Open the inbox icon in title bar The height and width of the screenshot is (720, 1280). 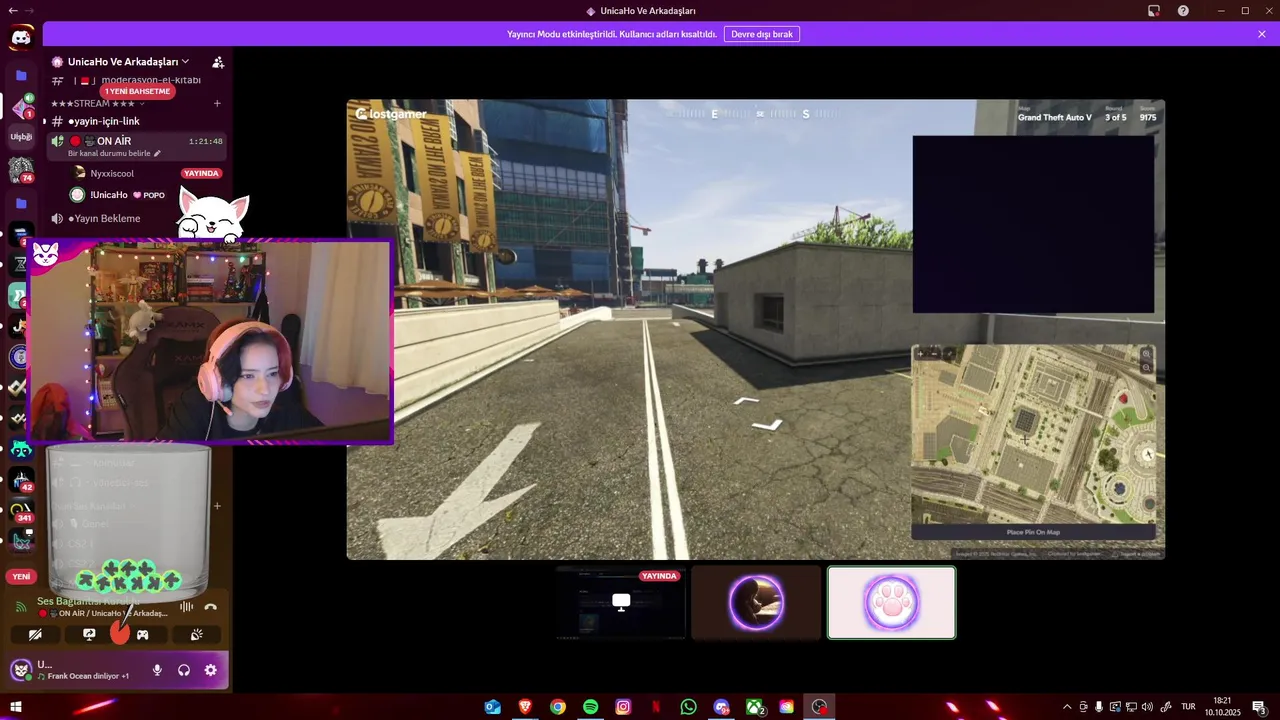[x=1154, y=11]
